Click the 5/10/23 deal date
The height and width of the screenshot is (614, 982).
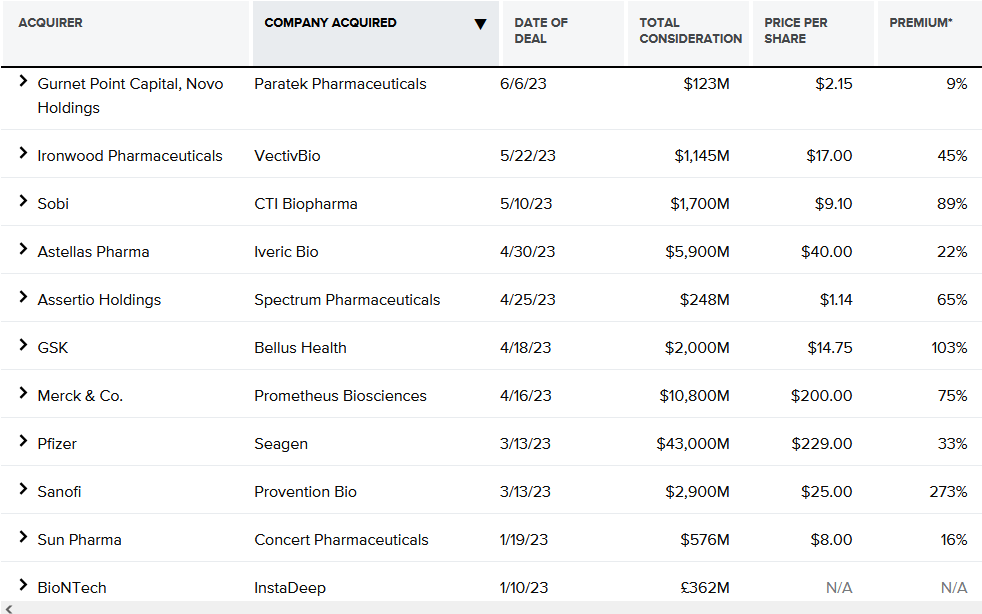coord(526,204)
